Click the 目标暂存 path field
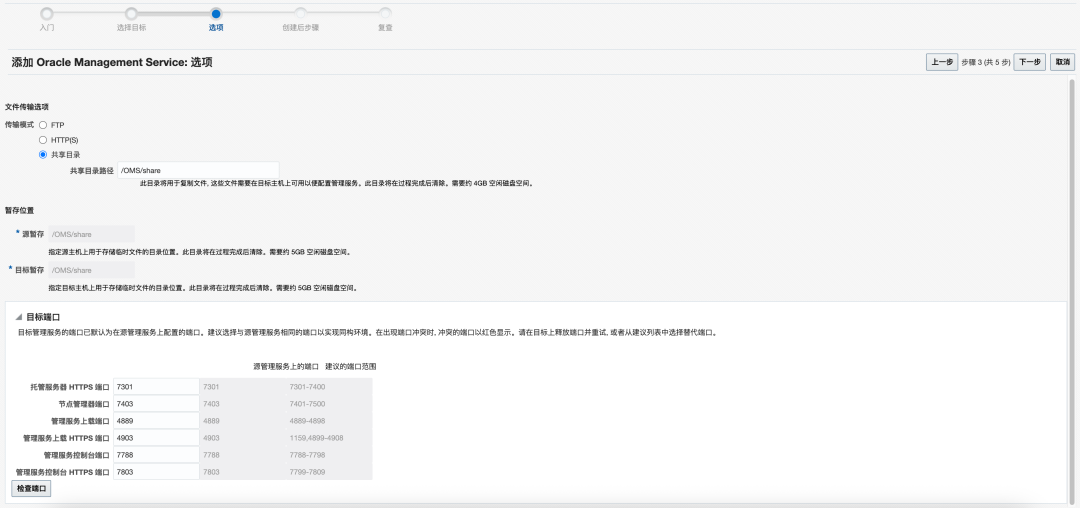The width and height of the screenshot is (1080, 508). click(x=92, y=270)
